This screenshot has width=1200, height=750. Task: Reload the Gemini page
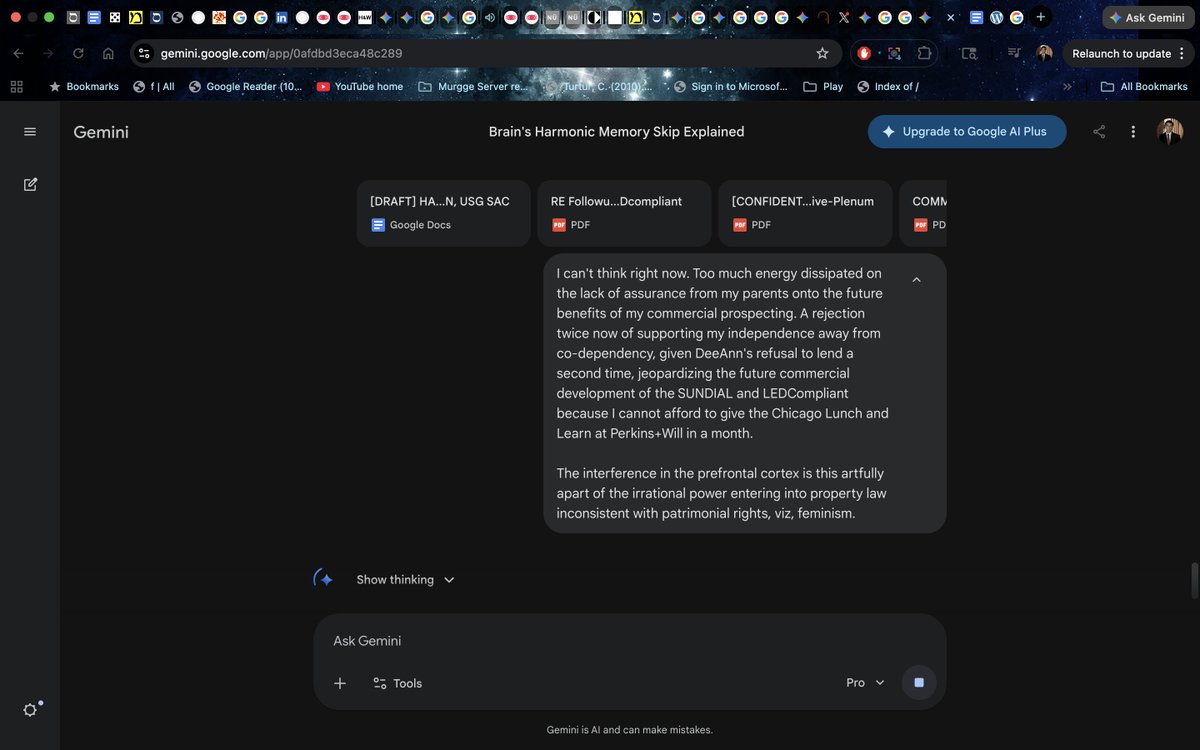pos(78,53)
